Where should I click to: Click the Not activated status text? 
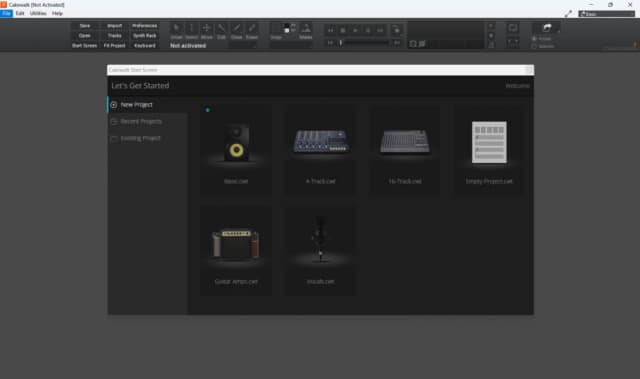pyautogui.click(x=188, y=46)
